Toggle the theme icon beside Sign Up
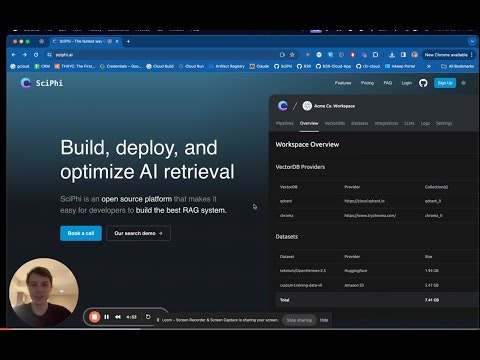 click(x=463, y=83)
